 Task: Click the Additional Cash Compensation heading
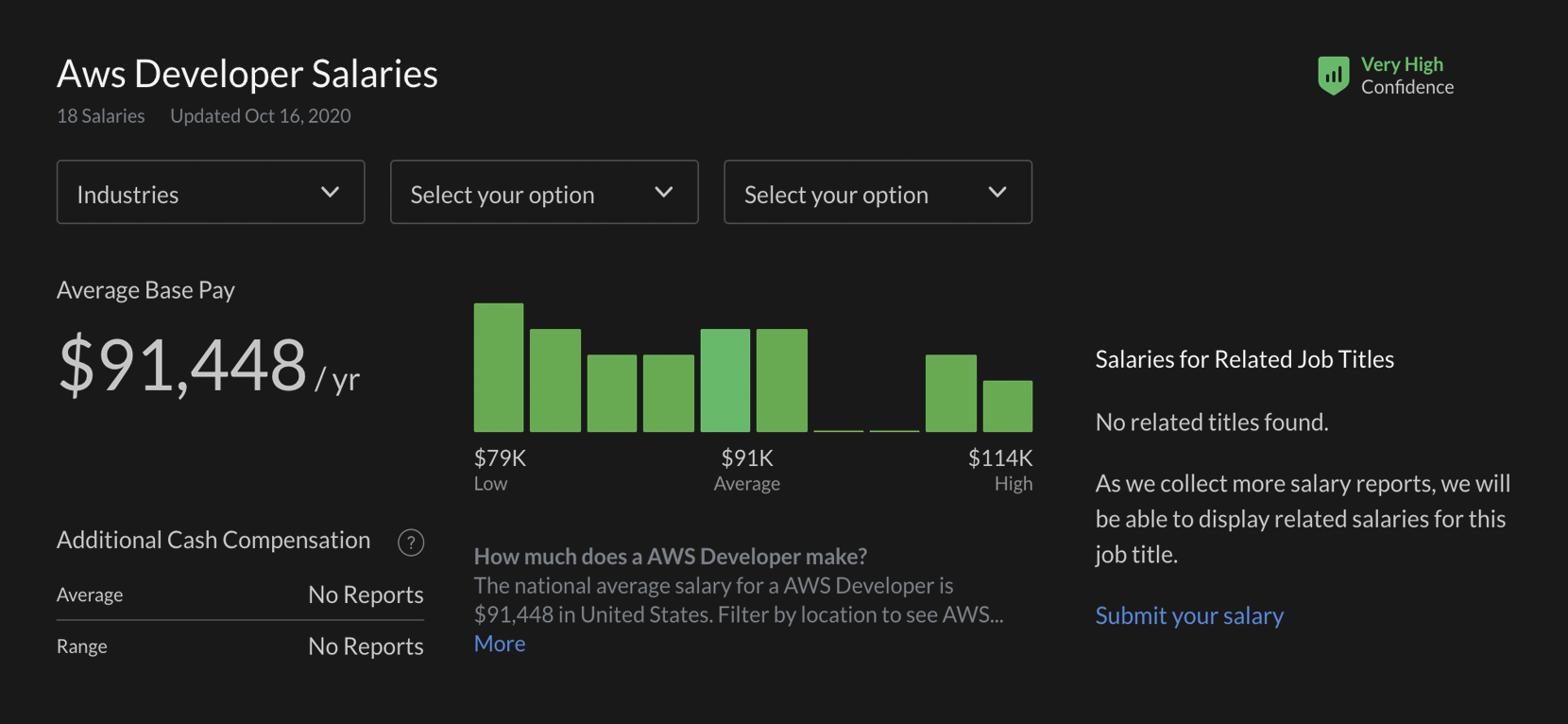(x=213, y=540)
